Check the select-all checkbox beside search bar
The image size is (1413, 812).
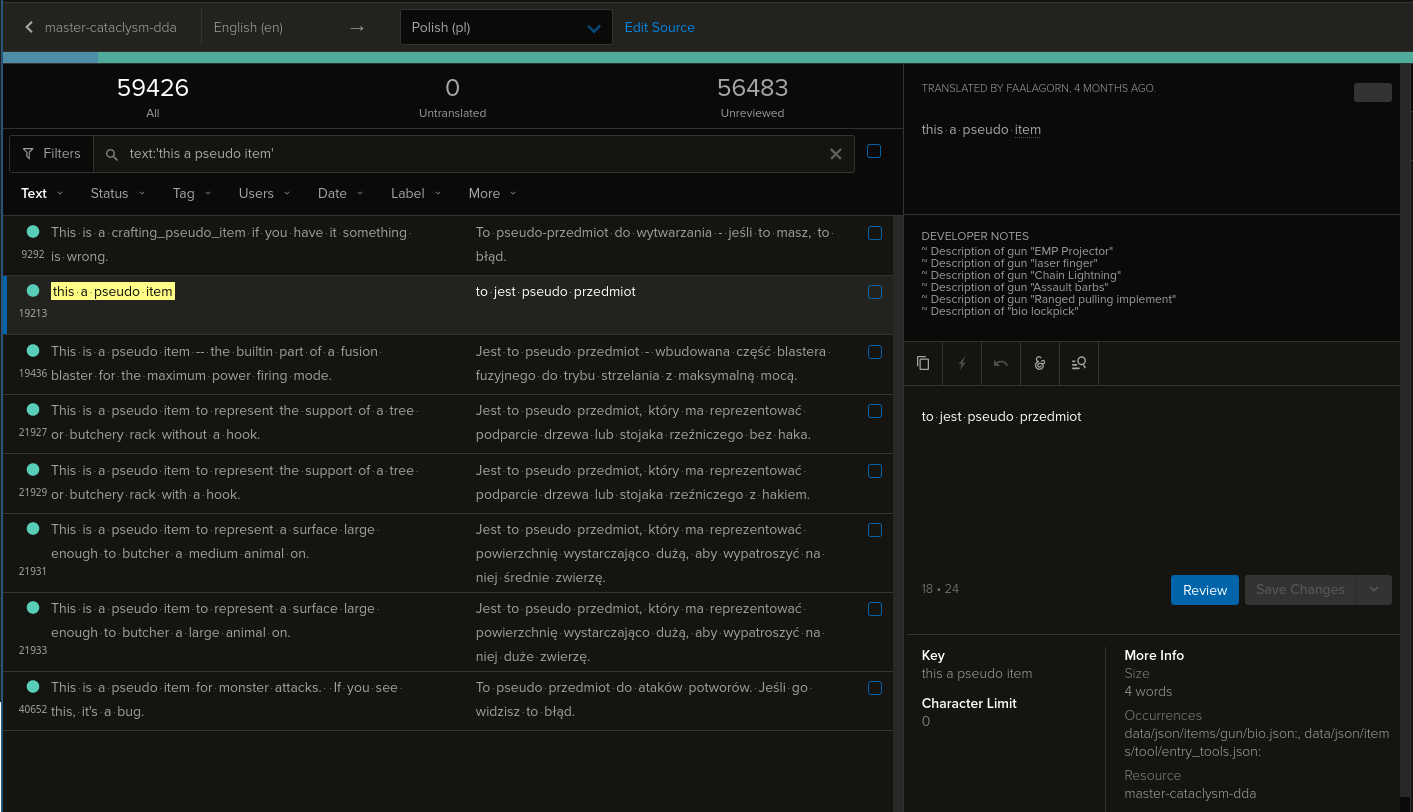click(874, 151)
